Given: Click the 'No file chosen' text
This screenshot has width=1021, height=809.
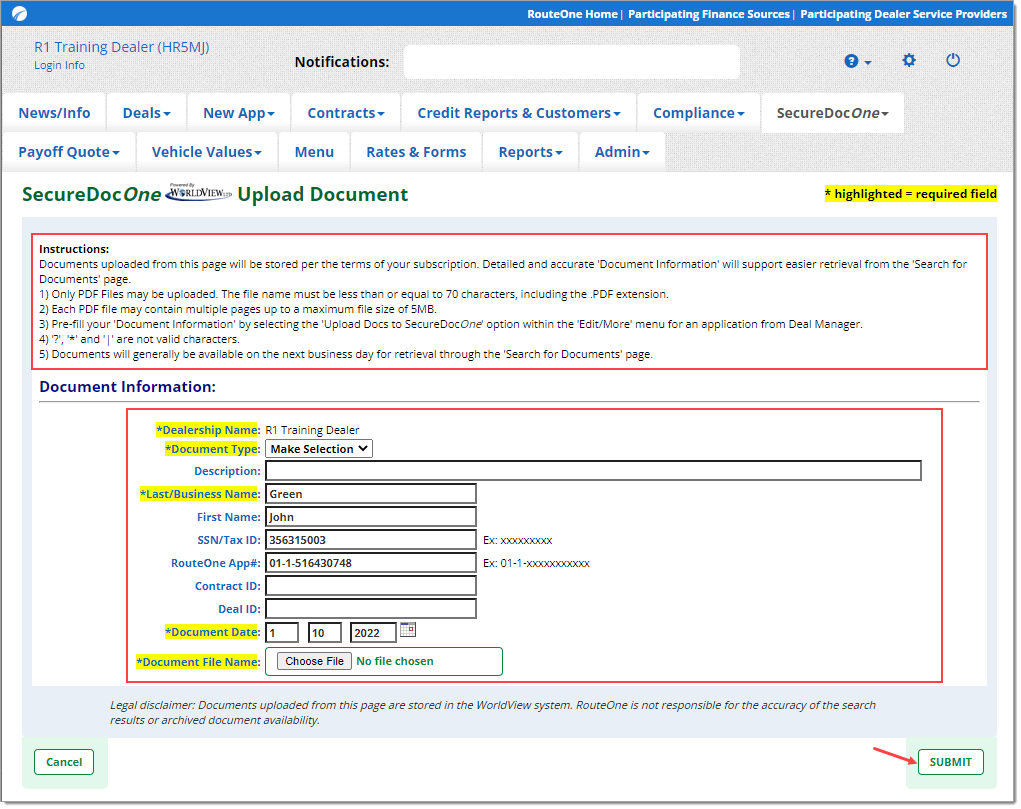Looking at the screenshot, I should (395, 661).
